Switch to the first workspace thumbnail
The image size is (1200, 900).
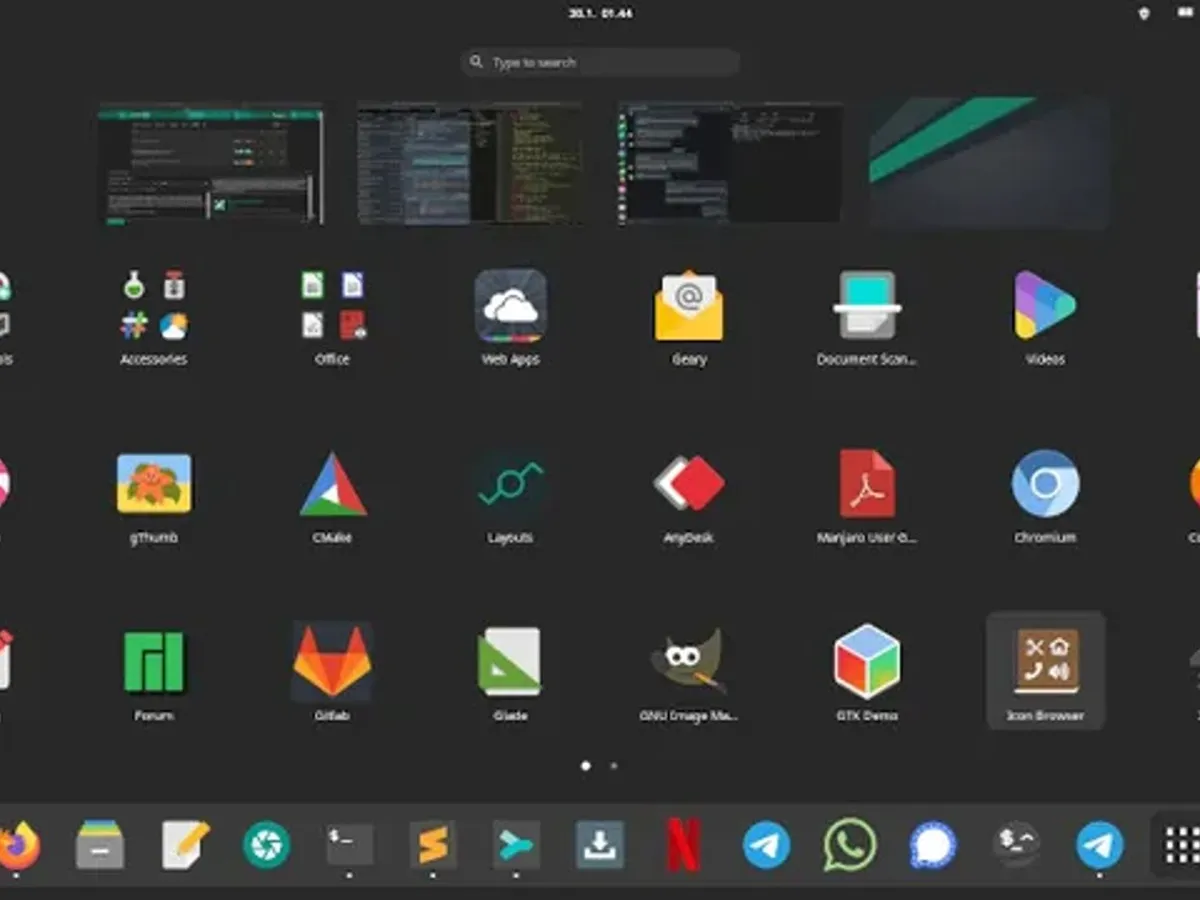[211, 162]
